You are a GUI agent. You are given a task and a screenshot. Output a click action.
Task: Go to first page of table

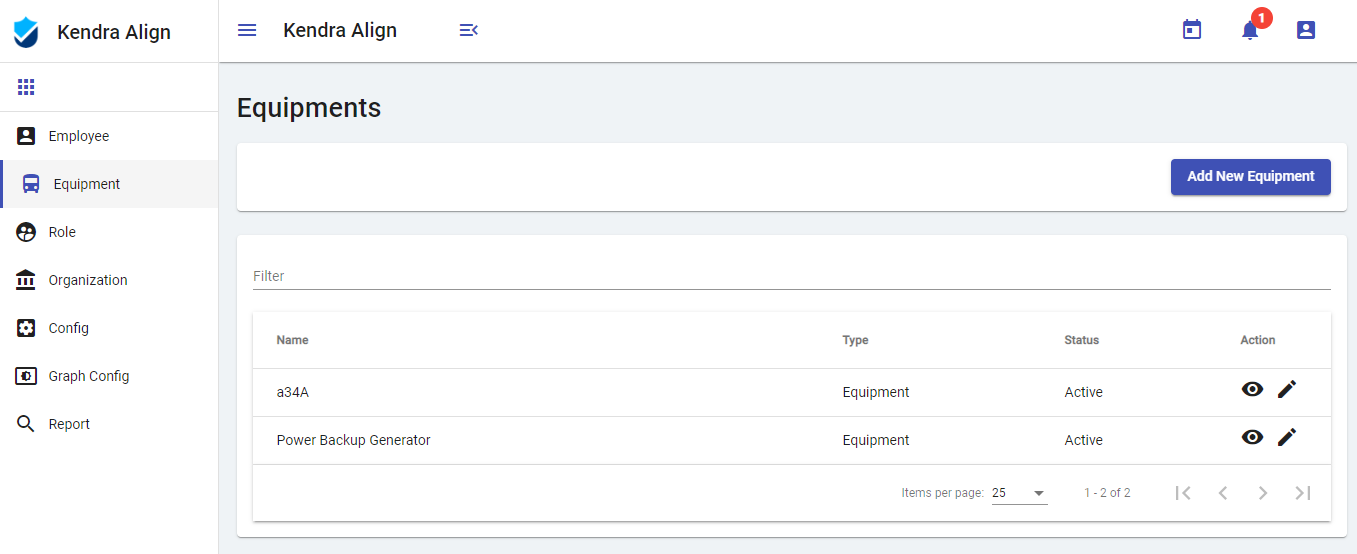pyautogui.click(x=1183, y=492)
